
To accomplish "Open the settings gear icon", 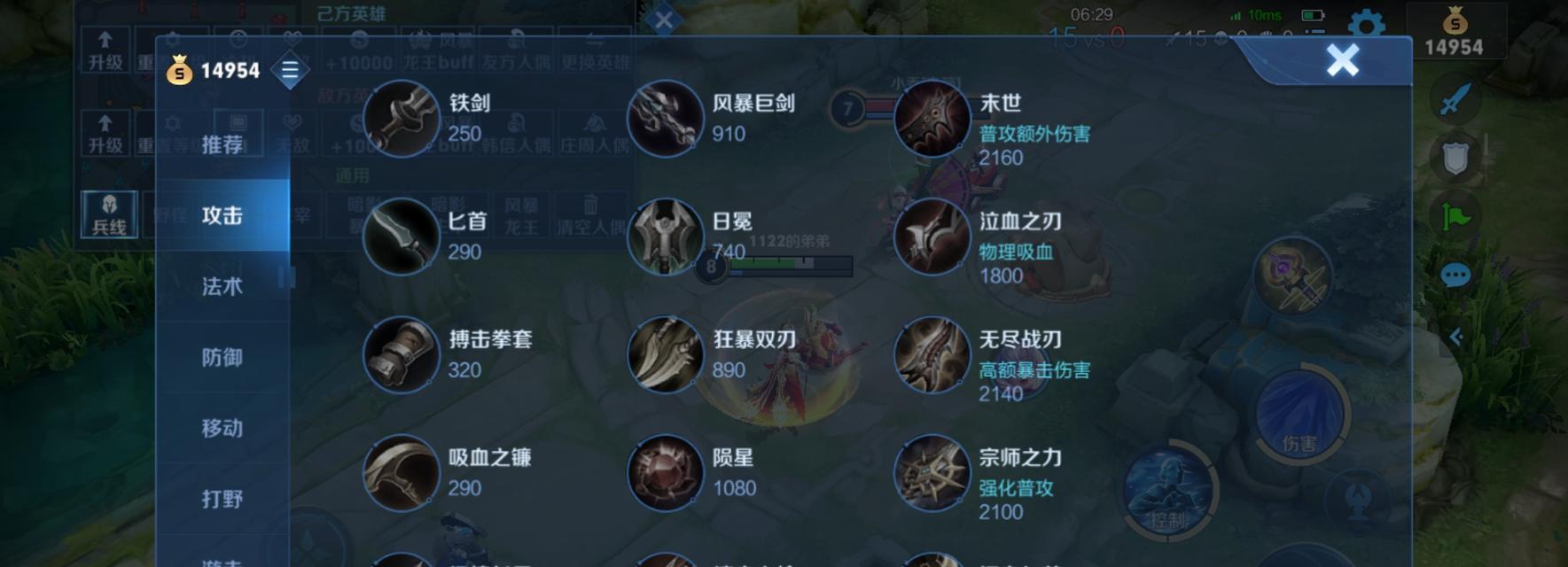I will [x=1366, y=27].
